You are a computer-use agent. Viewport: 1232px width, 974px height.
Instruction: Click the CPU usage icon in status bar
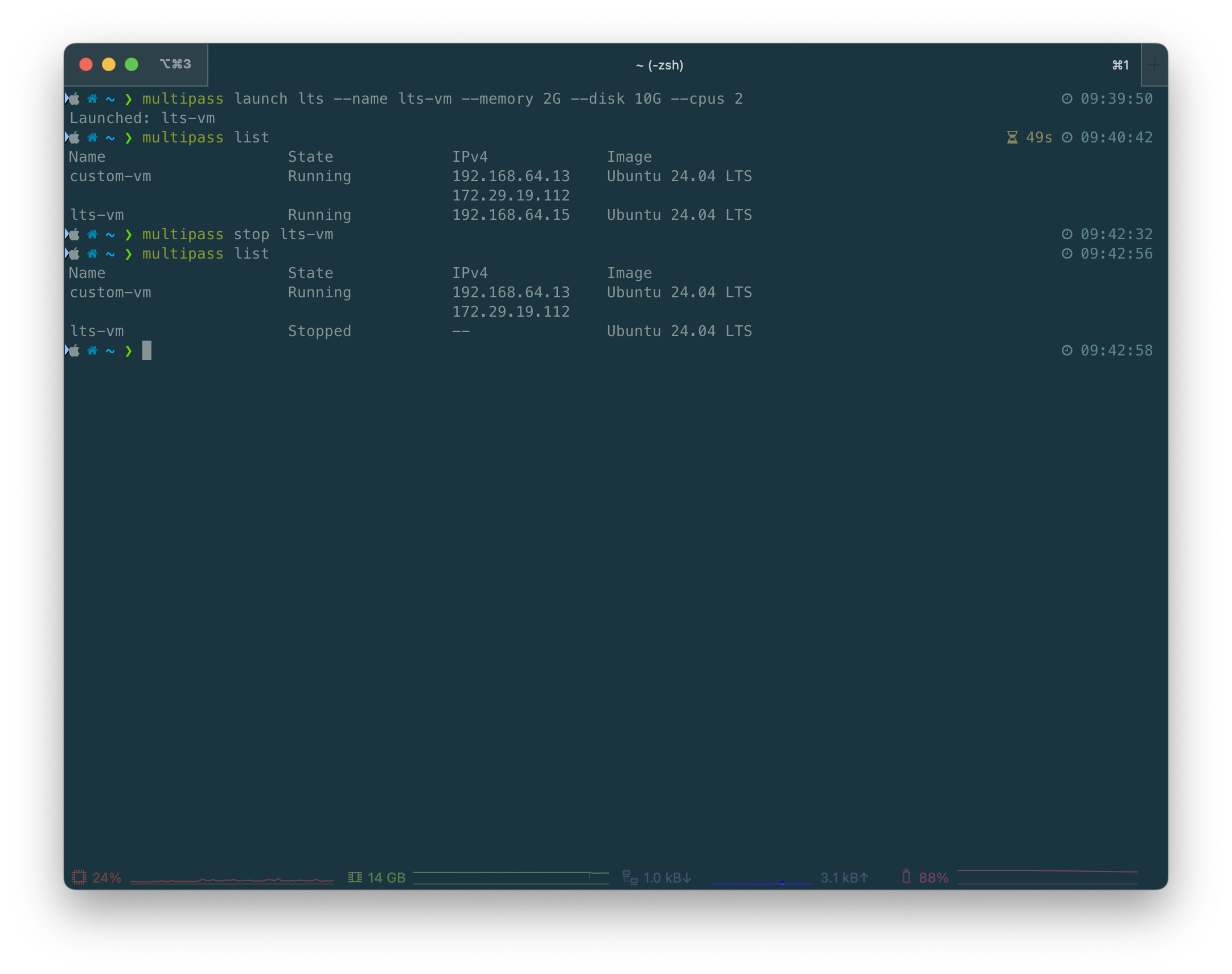click(x=79, y=877)
